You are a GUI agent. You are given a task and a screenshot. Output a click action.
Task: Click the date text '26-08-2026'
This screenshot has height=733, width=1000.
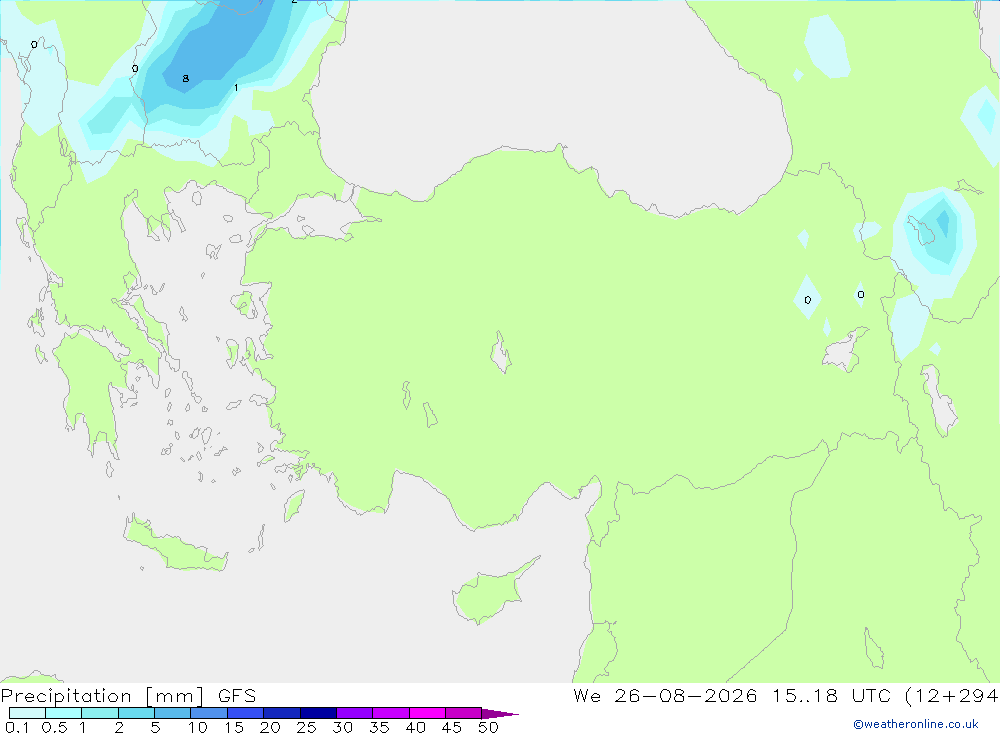(686, 696)
